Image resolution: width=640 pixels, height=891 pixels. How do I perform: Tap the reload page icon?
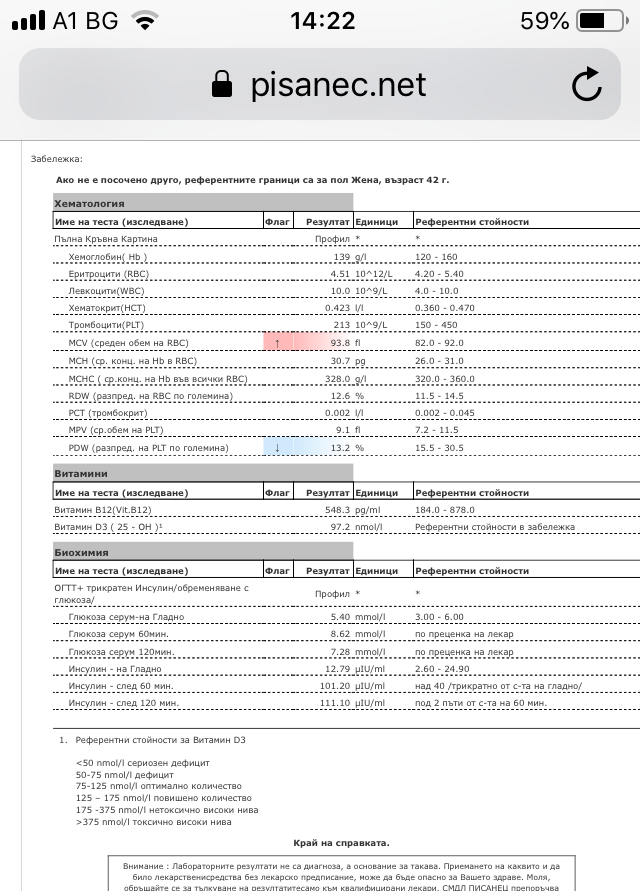tap(587, 85)
